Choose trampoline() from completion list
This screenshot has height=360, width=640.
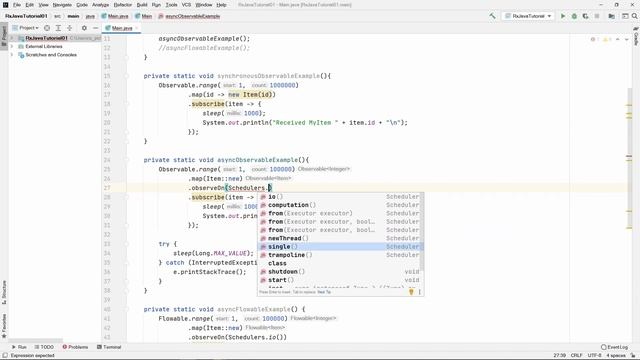click(340, 255)
